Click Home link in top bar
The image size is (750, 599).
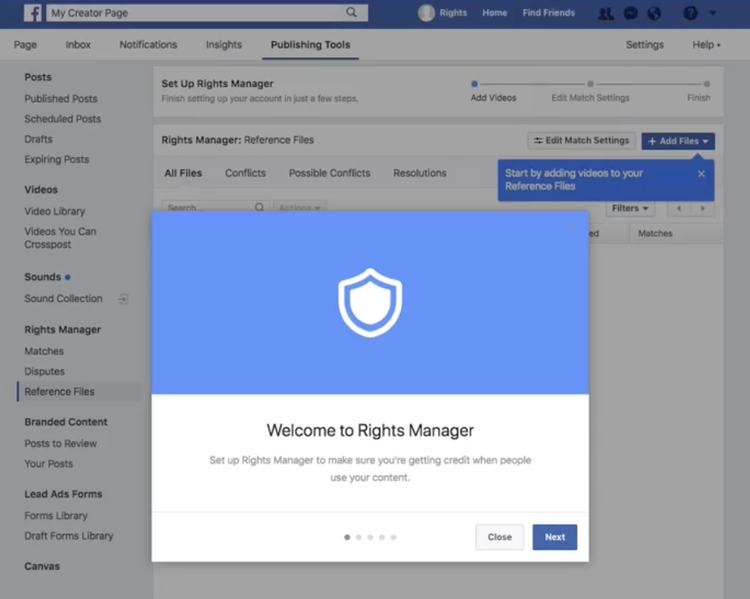pyautogui.click(x=495, y=13)
